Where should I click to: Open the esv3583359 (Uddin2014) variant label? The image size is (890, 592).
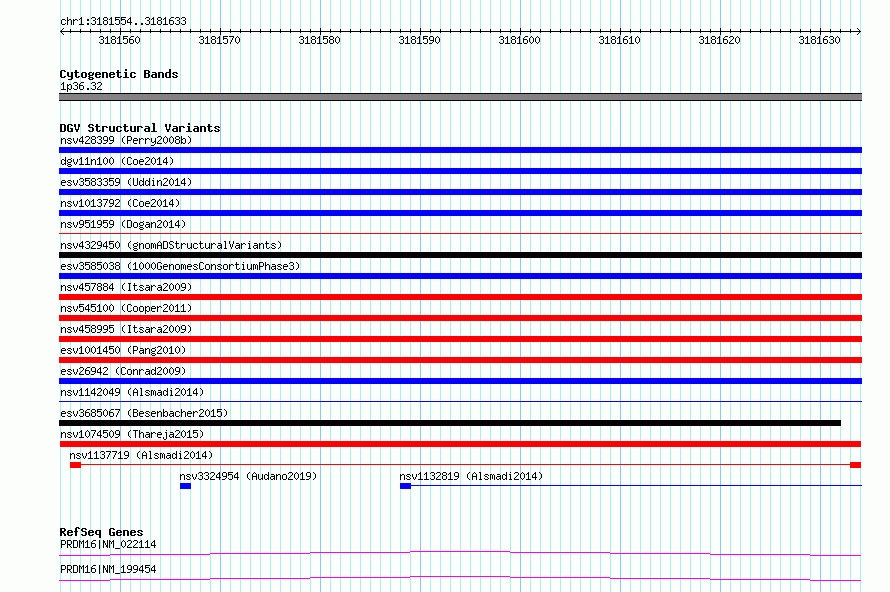[126, 182]
